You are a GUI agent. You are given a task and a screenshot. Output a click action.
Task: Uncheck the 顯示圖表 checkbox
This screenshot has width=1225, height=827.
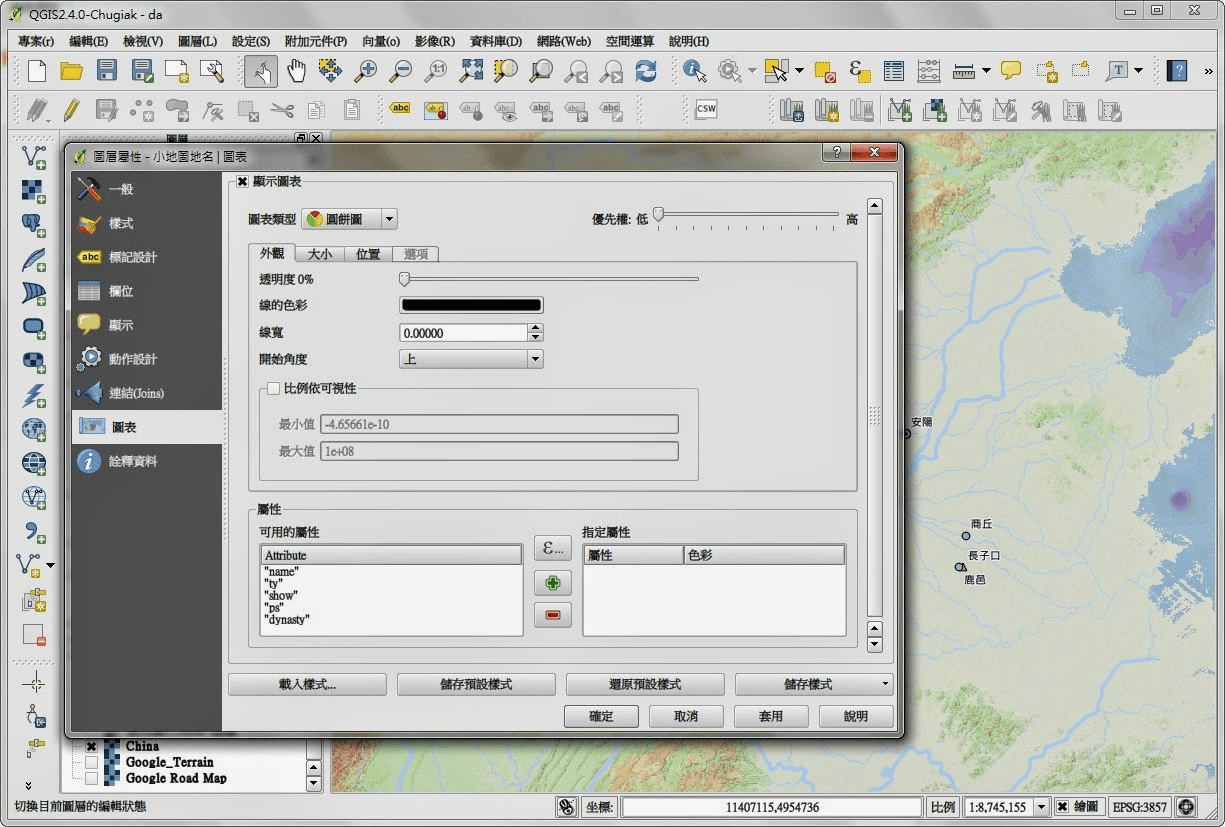click(242, 182)
